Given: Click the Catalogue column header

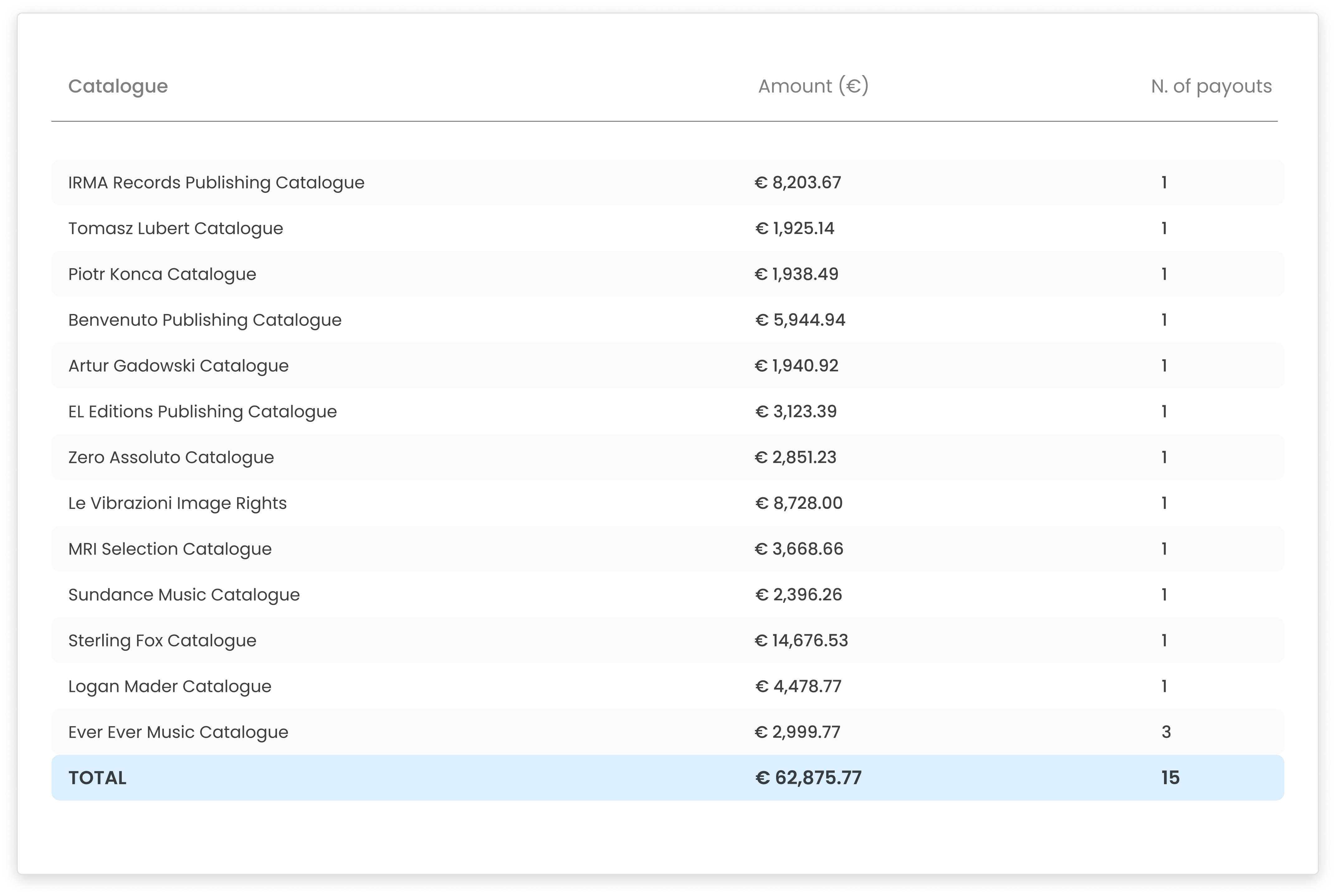Looking at the screenshot, I should 118,86.
